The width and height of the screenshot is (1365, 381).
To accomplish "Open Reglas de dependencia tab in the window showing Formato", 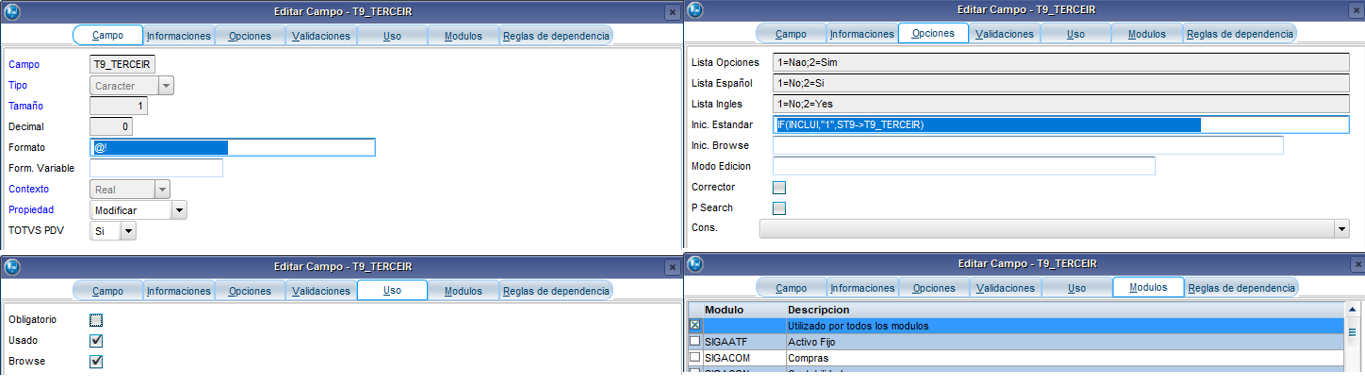I will pos(555,35).
